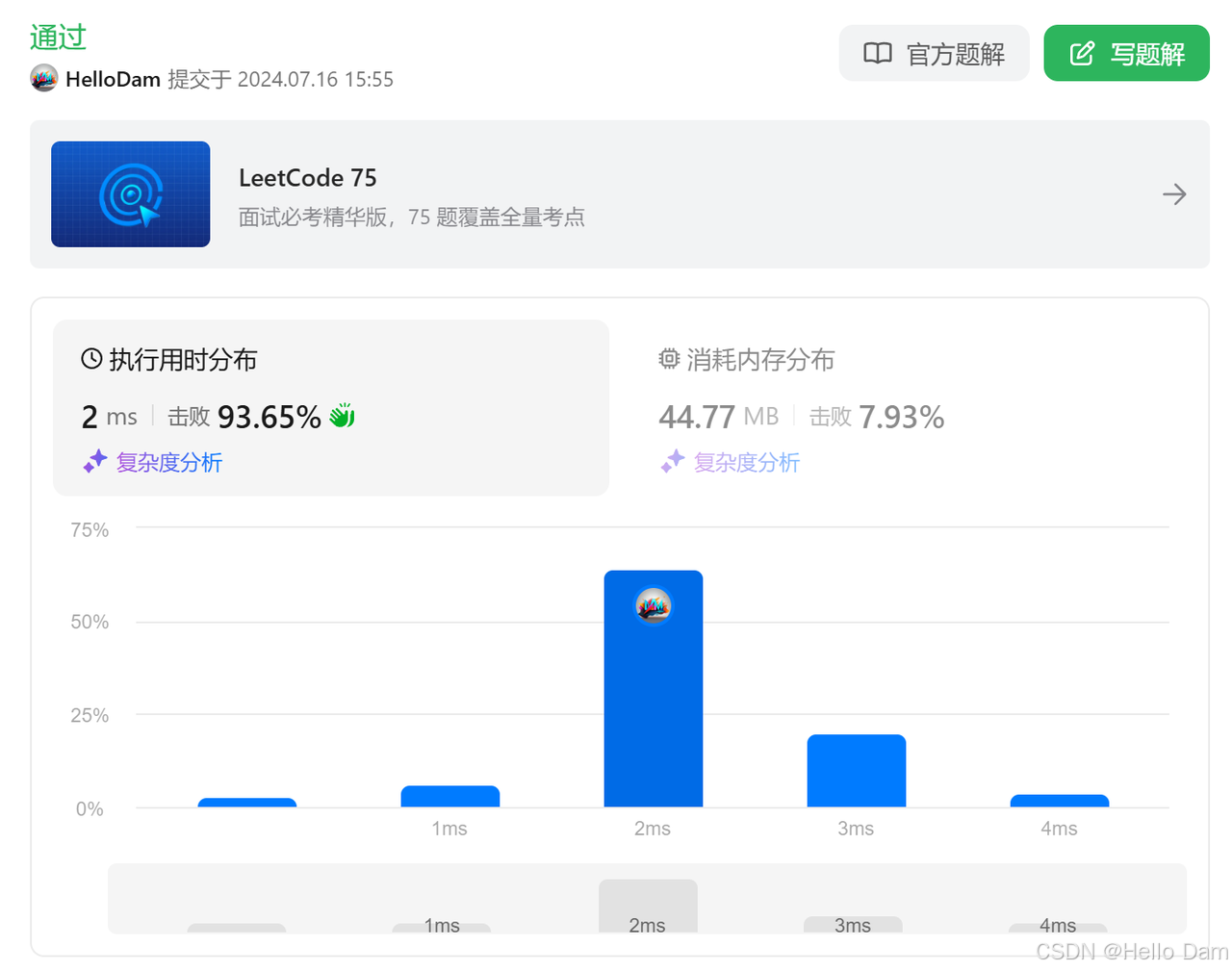
Task: Click the clock icon beside 执行用时分布
Action: pos(91,359)
